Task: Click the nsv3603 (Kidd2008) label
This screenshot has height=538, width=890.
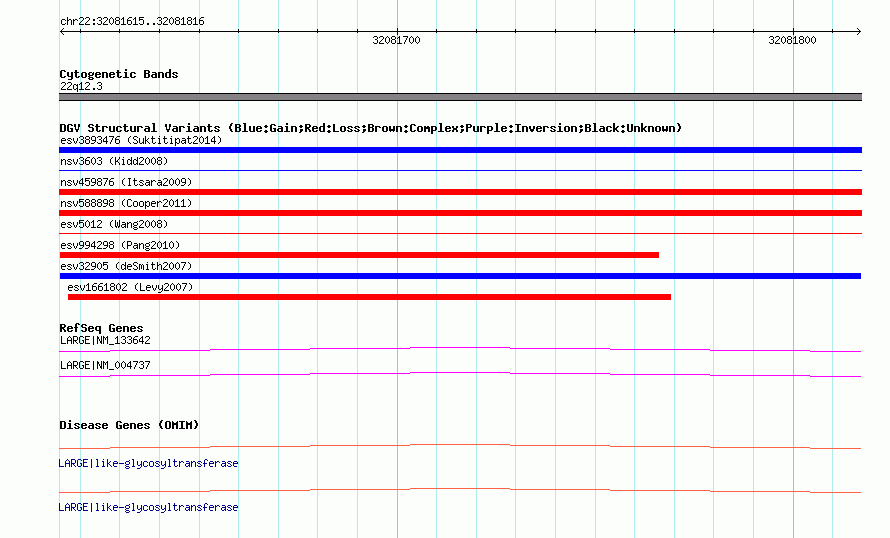Action: [114, 161]
